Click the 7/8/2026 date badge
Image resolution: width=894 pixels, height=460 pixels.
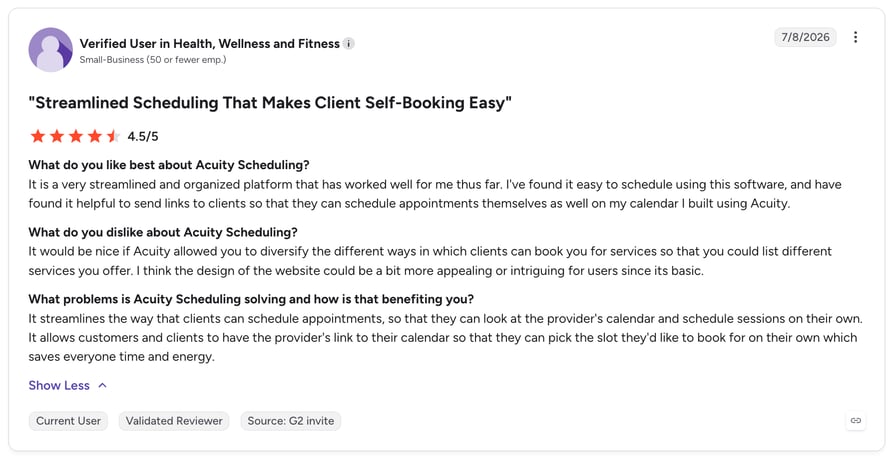[x=805, y=37]
